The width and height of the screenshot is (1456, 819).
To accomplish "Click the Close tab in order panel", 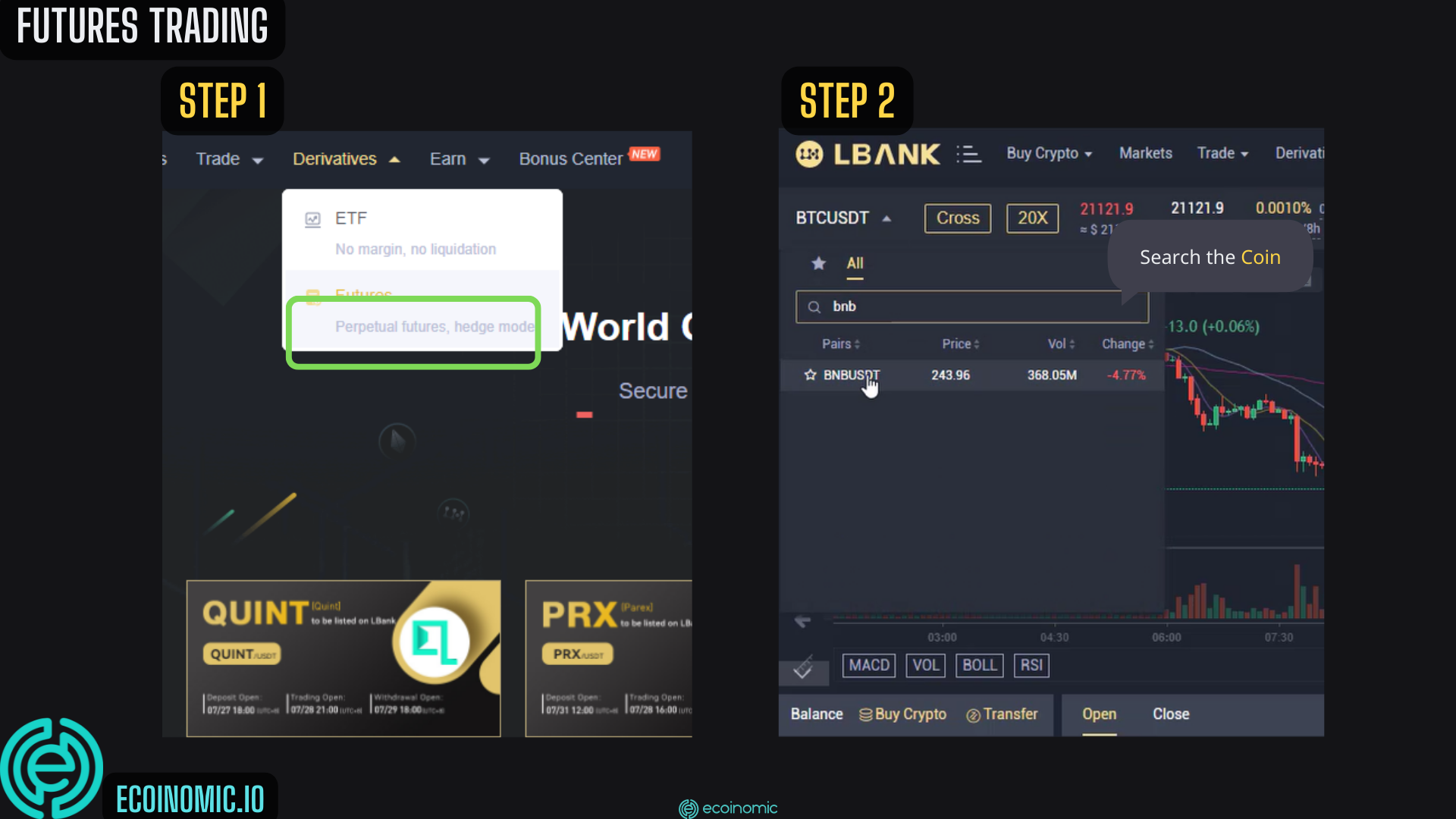I will coord(1171,714).
